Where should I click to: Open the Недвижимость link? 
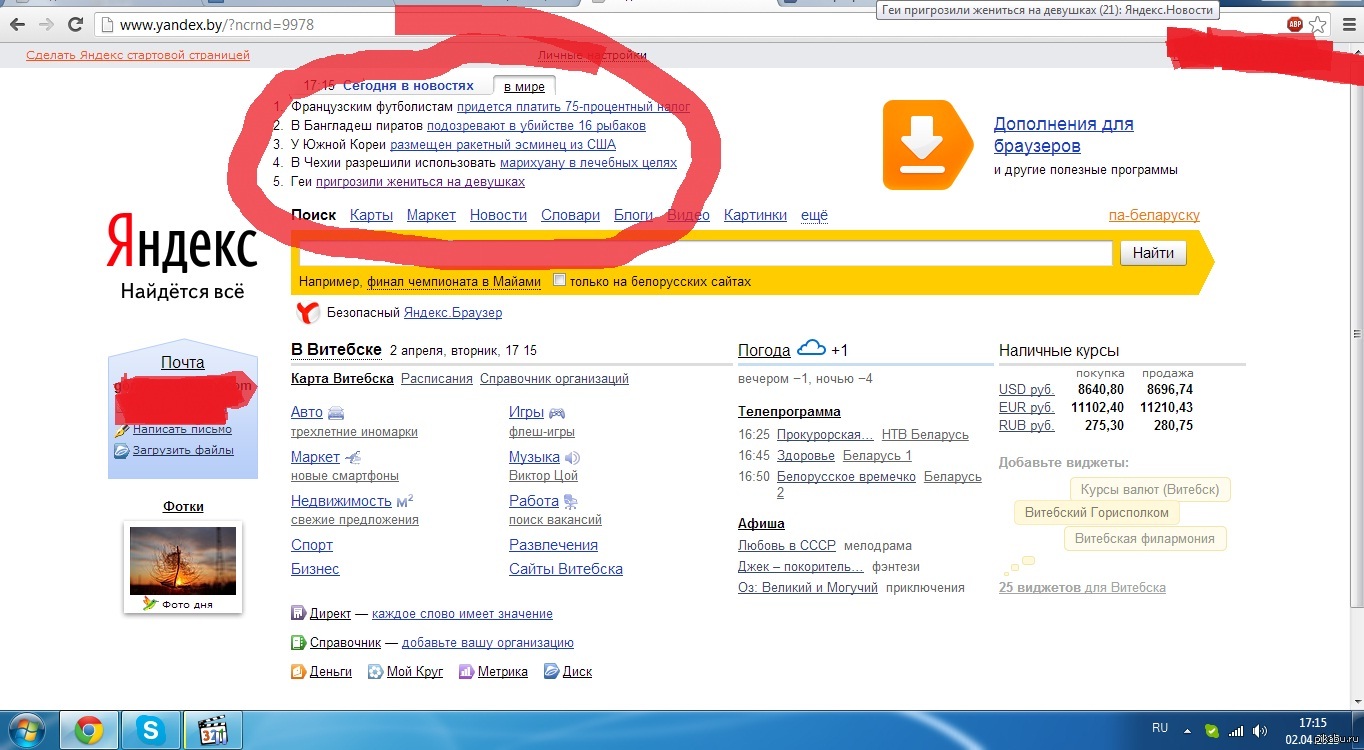coord(341,501)
